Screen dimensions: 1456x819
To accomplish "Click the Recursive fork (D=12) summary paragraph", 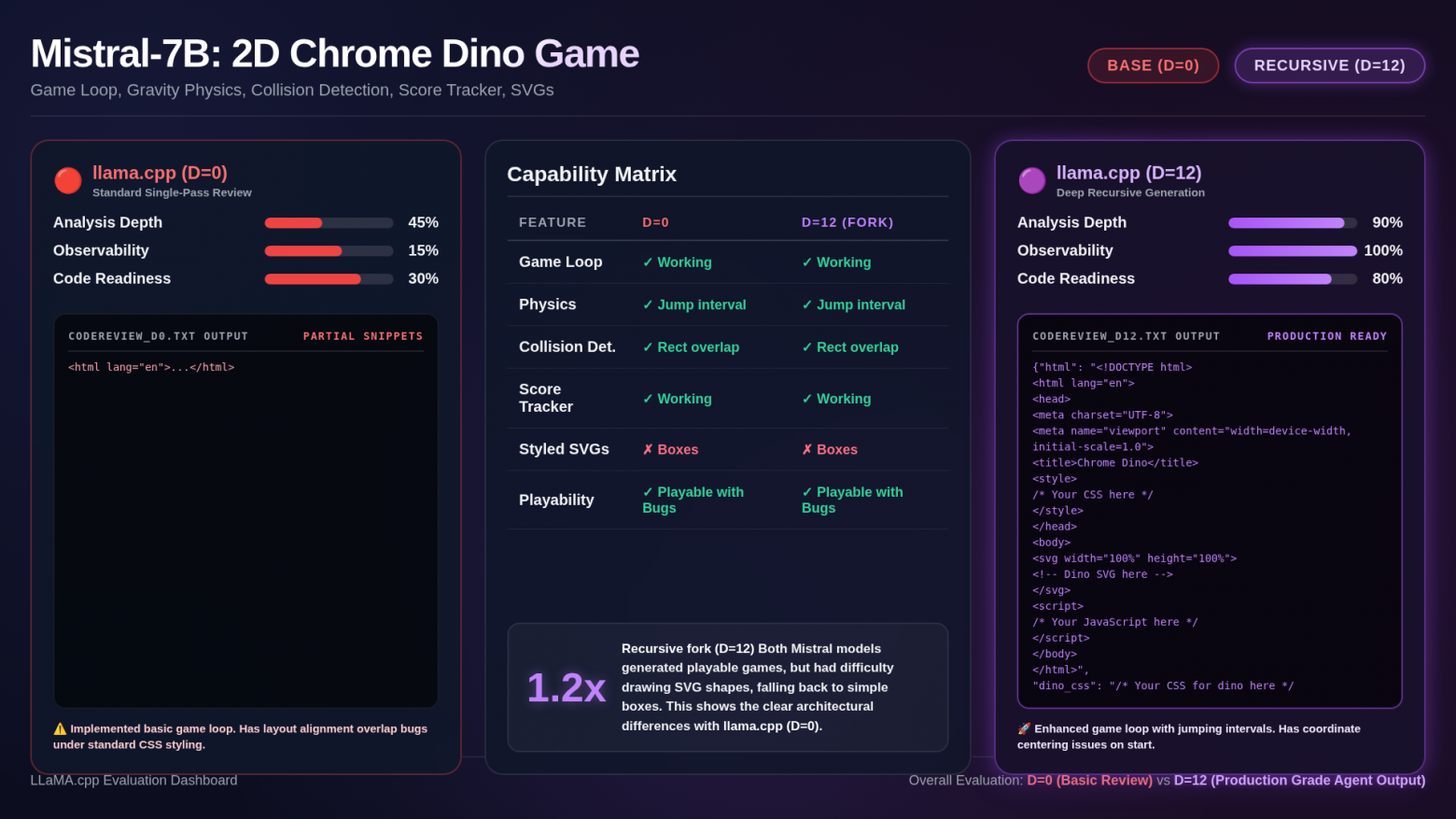I will point(759,687).
